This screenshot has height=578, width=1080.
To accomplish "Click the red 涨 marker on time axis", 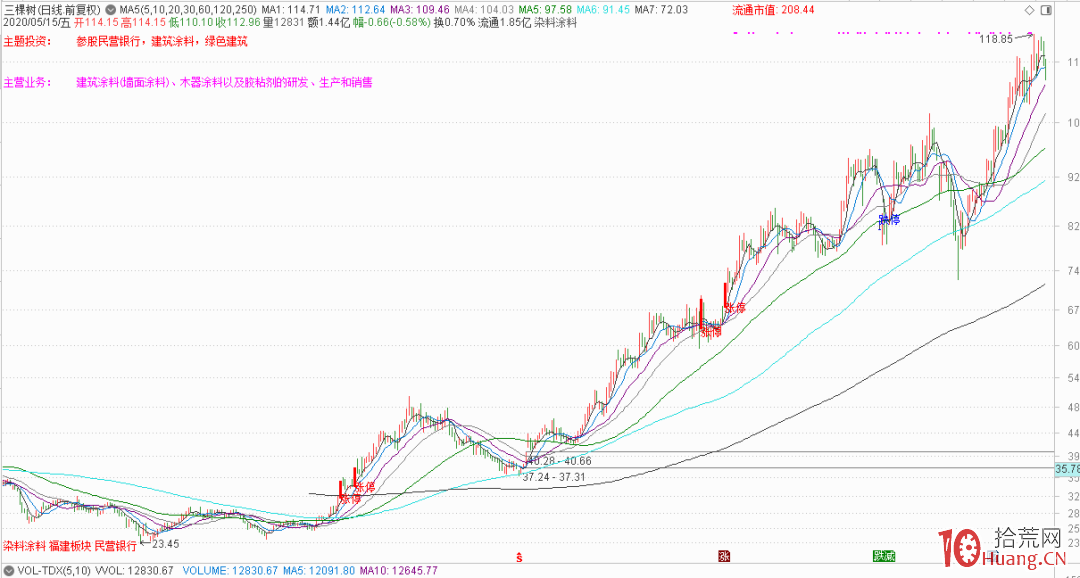I will pyautogui.click(x=723, y=555).
